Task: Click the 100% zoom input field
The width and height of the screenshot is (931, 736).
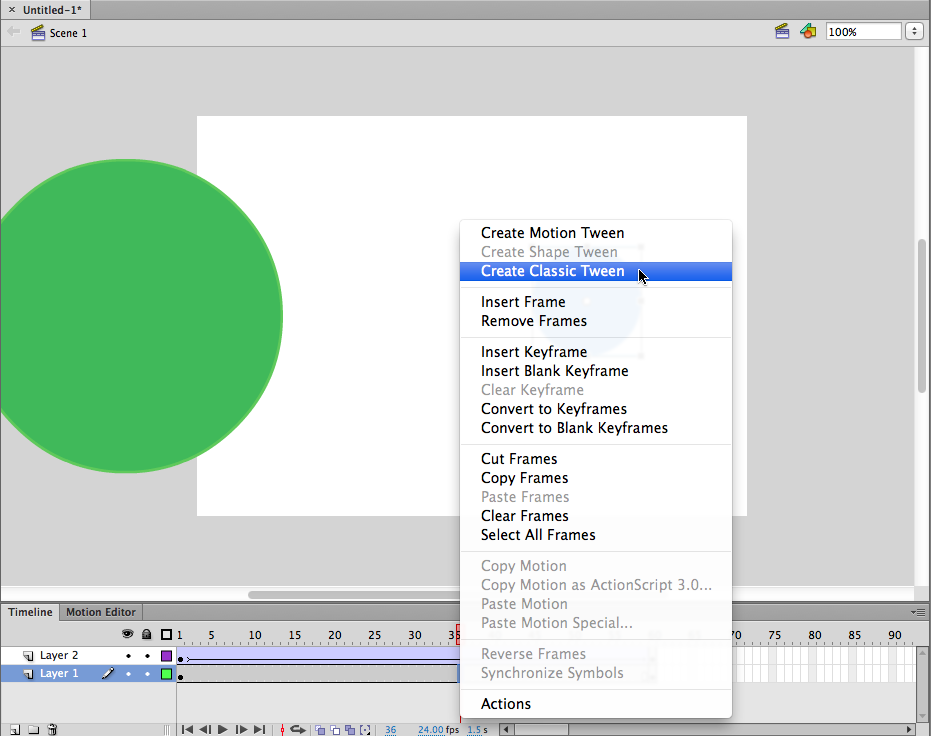Action: click(x=862, y=32)
